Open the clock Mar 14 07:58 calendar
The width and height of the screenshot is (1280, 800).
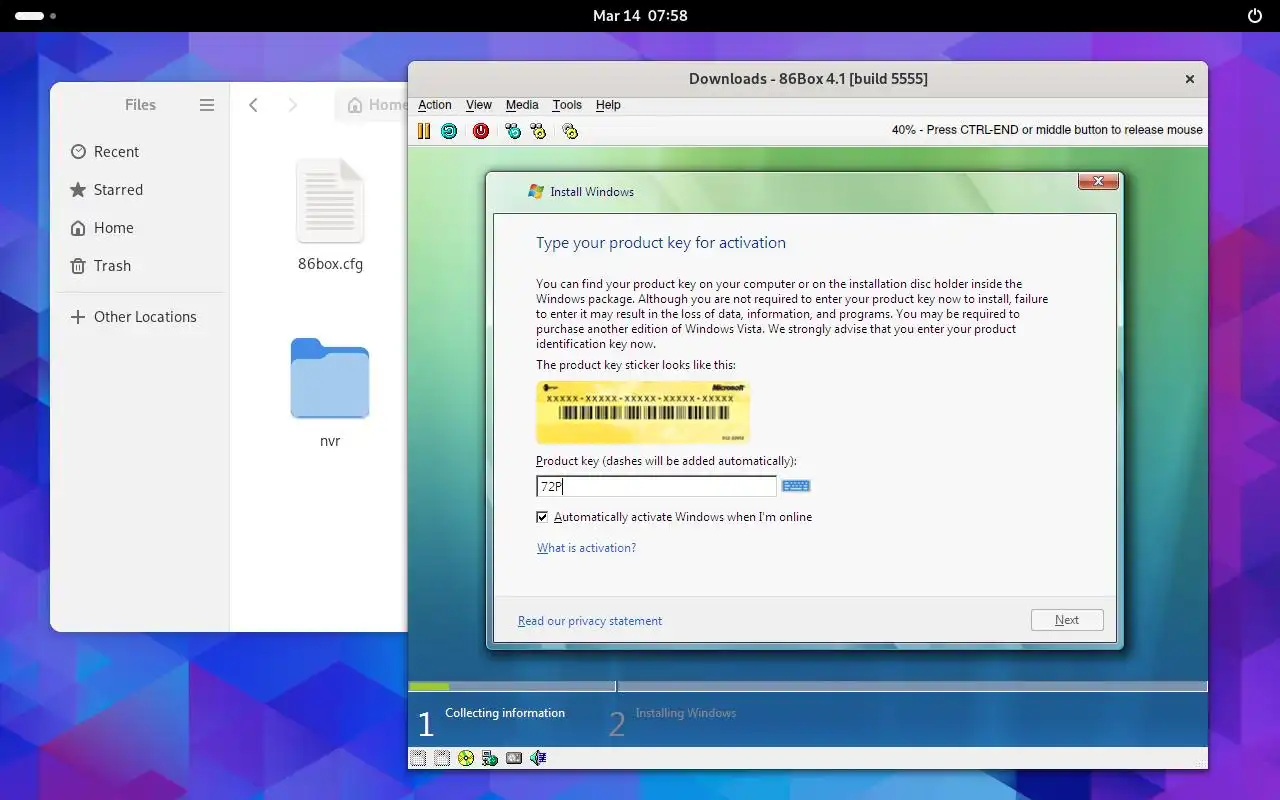(x=640, y=16)
